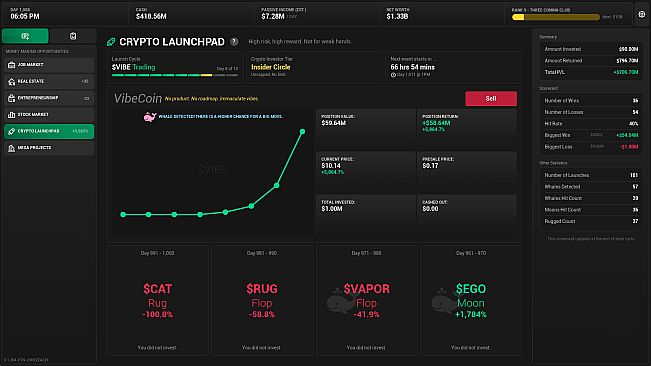Click the Cashed Out $0.00 tile
Screen dimensions: 651x366
click(x=467, y=215)
